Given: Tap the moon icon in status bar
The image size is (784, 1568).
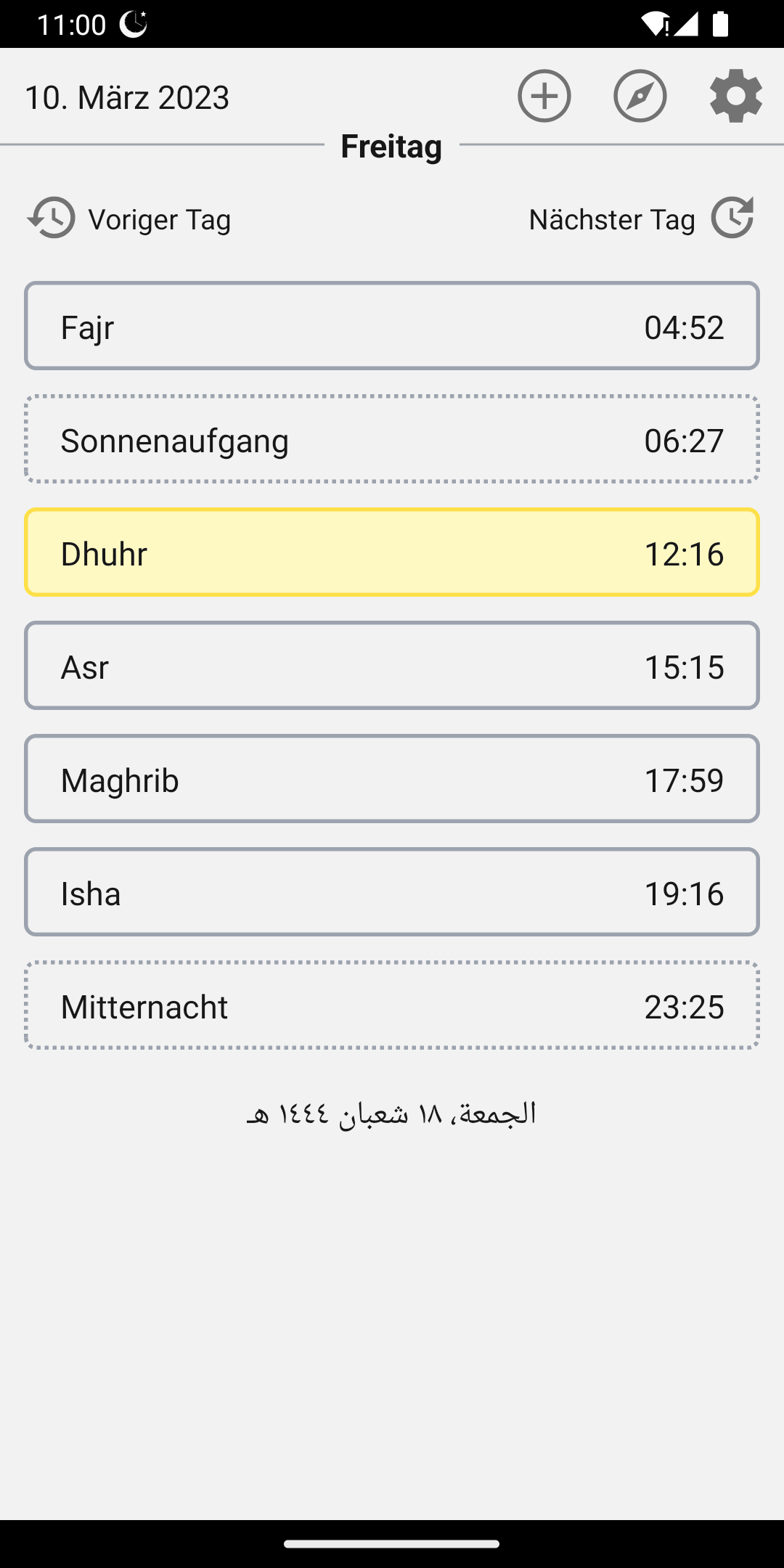Looking at the screenshot, I should click(133, 24).
